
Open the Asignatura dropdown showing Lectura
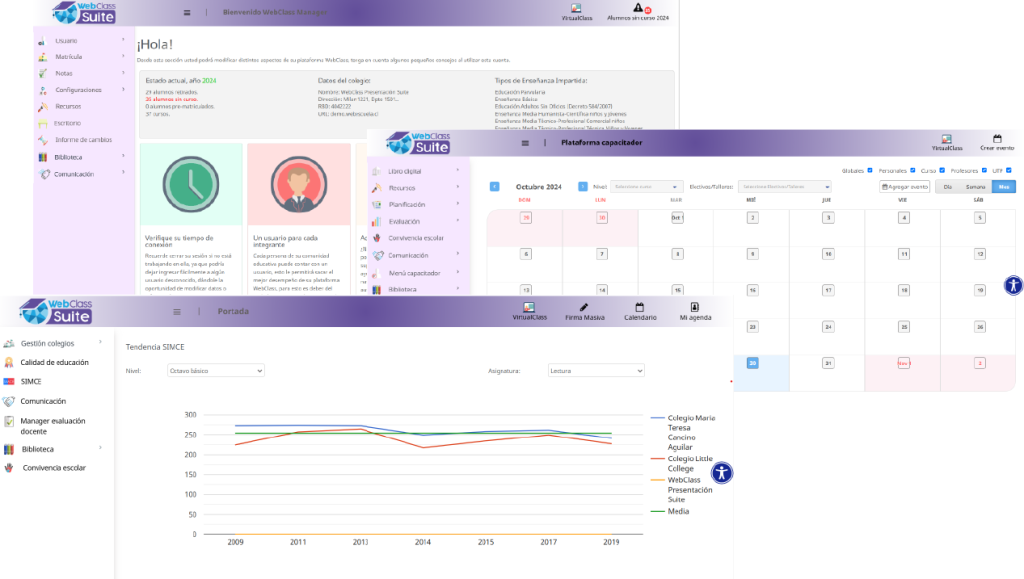596,371
